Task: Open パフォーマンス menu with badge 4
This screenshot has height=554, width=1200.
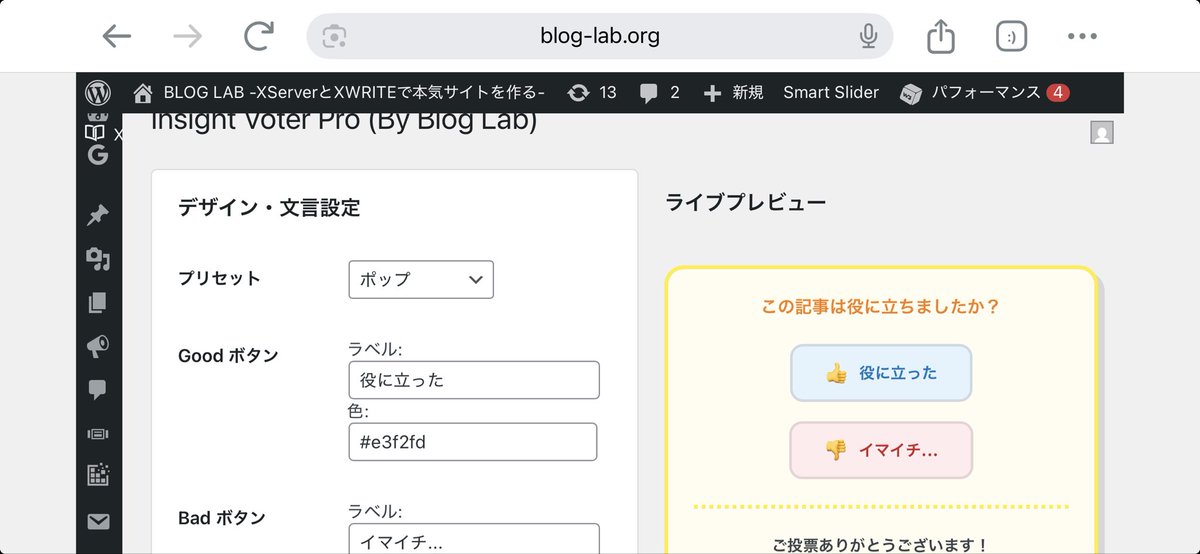Action: coord(985,92)
